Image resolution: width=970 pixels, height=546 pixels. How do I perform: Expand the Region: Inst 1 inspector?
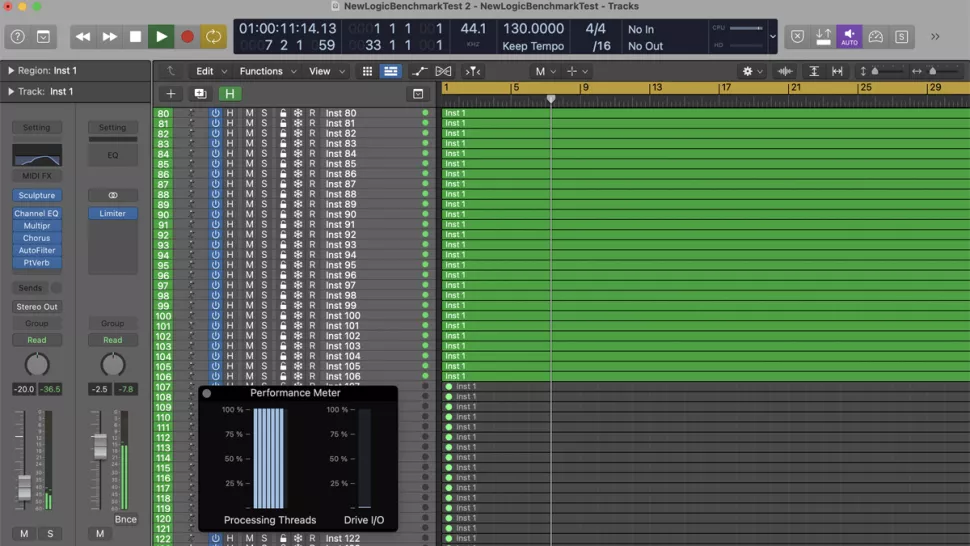11,71
